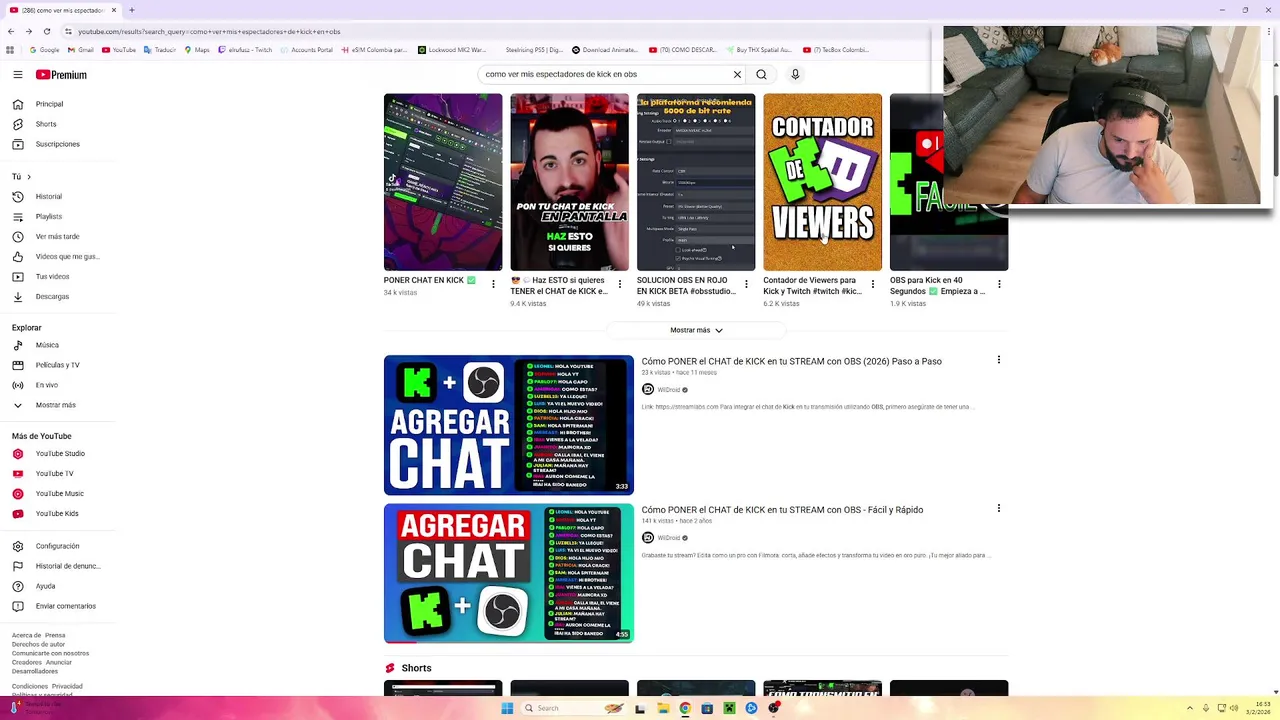Reload the page with refresh button
The height and width of the screenshot is (720, 1280).
(x=47, y=32)
